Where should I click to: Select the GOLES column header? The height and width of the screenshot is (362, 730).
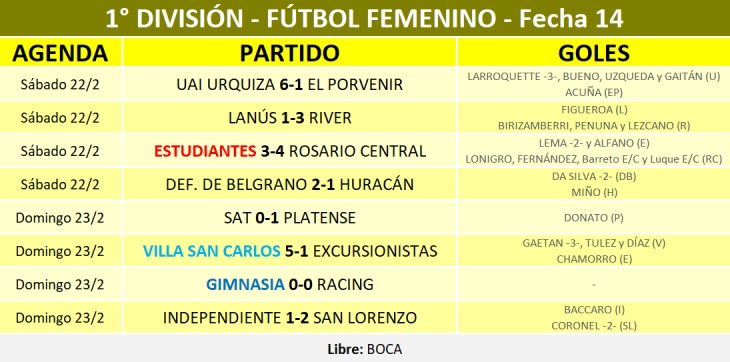(594, 53)
